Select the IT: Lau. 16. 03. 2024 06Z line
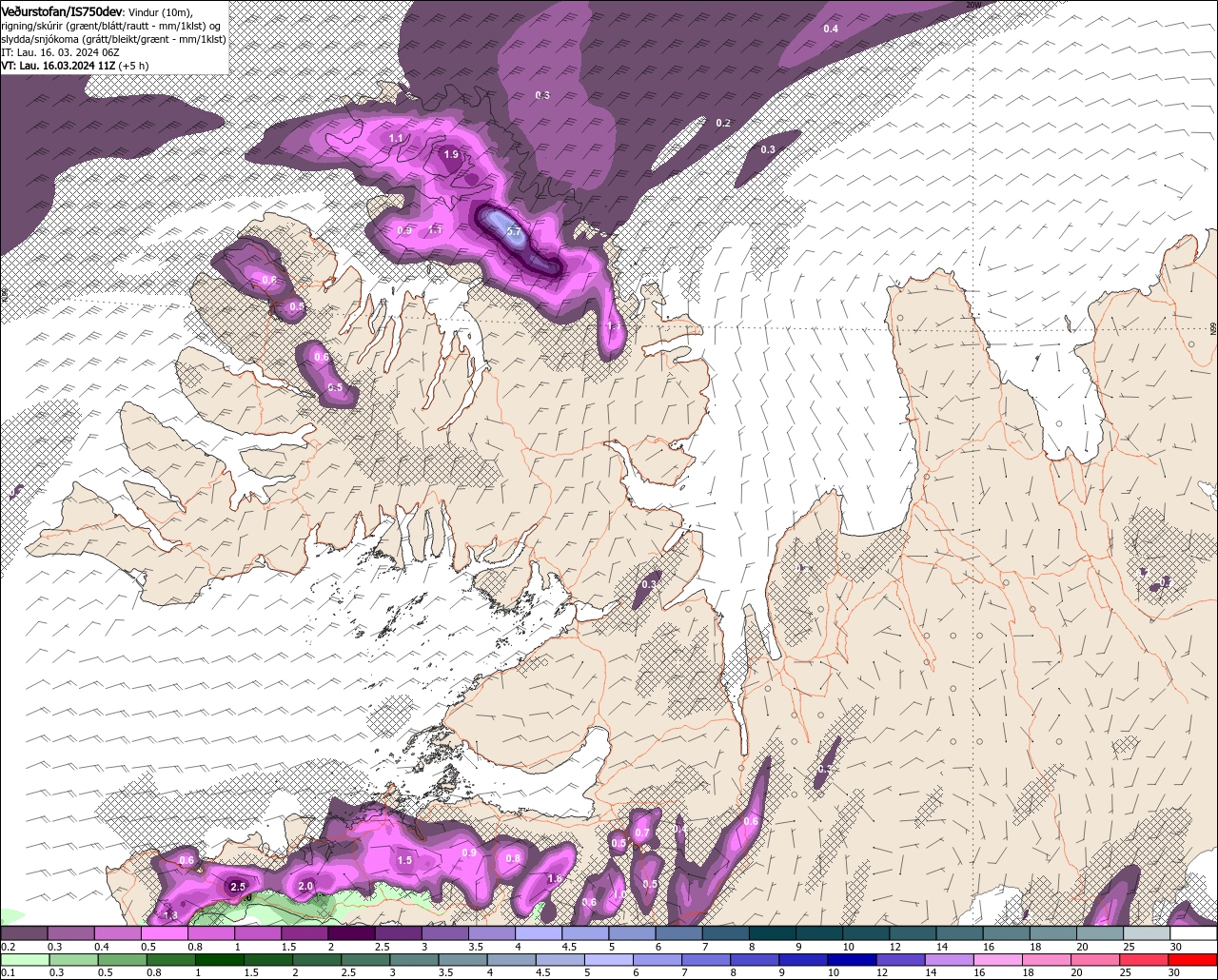 click(59, 52)
